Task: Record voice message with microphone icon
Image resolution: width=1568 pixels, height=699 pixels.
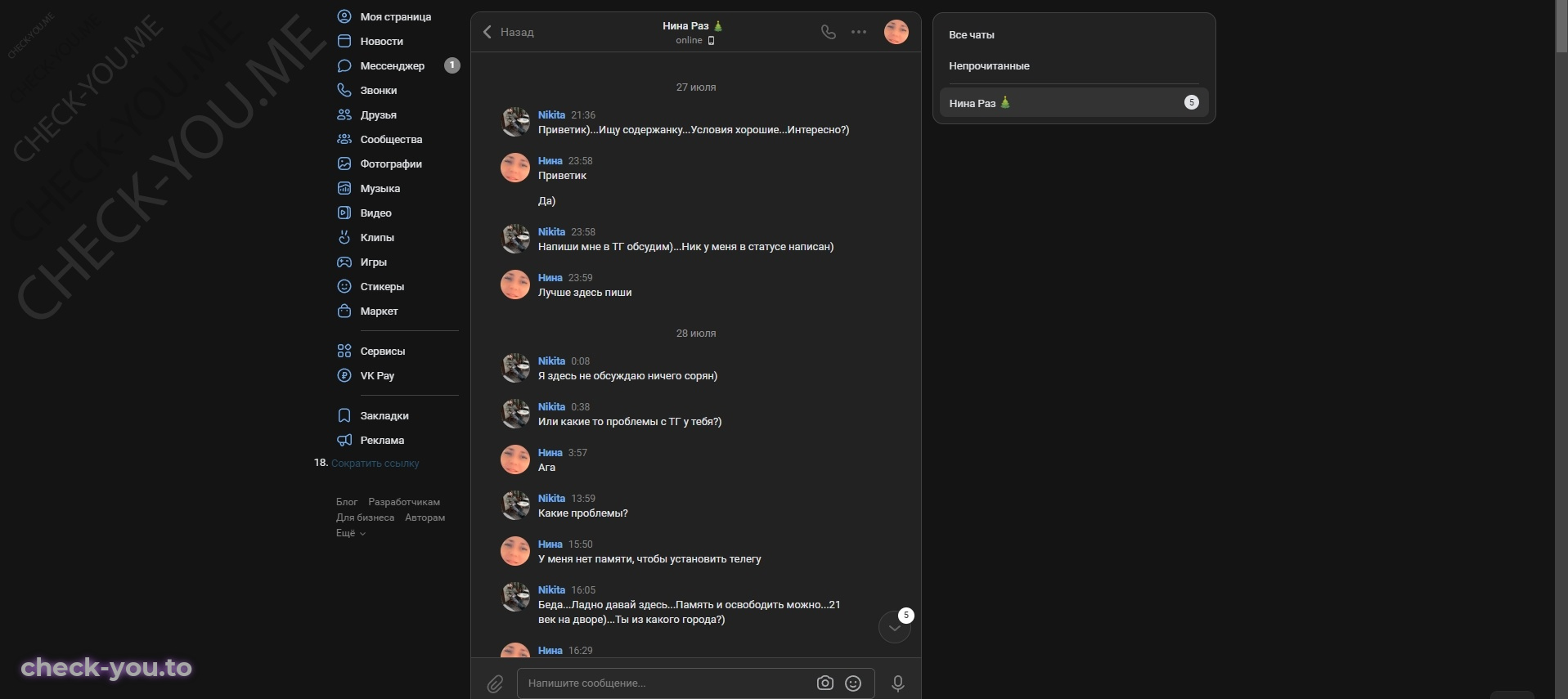Action: point(898,683)
